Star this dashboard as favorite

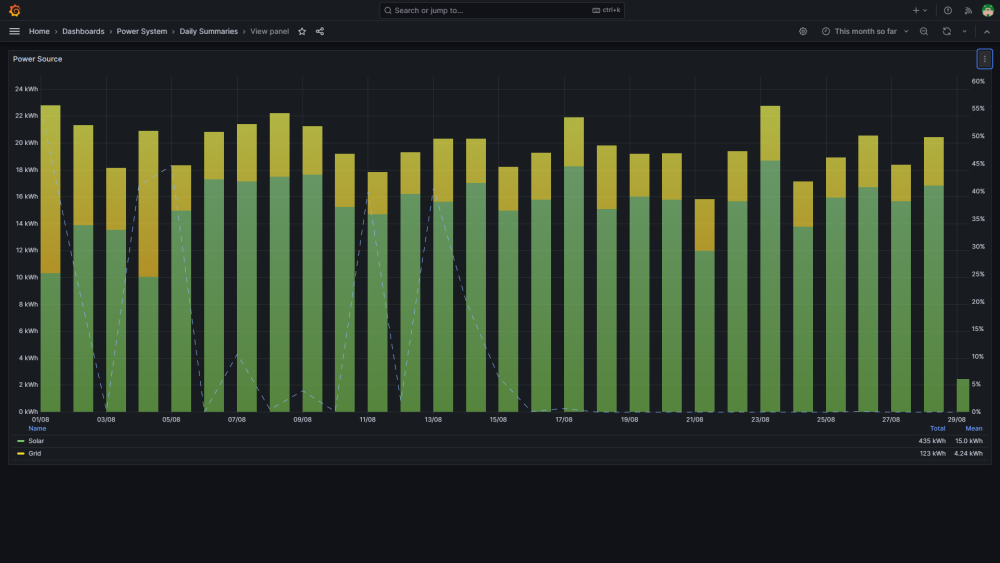302,31
